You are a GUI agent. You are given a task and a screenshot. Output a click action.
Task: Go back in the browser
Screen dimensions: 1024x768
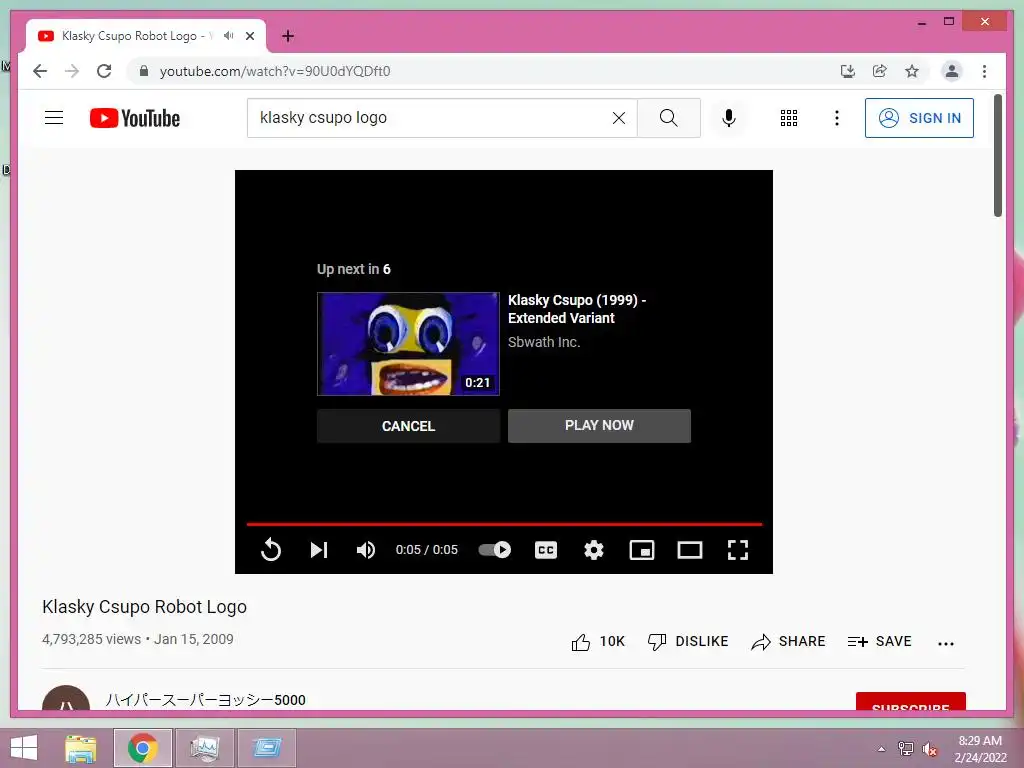click(40, 71)
